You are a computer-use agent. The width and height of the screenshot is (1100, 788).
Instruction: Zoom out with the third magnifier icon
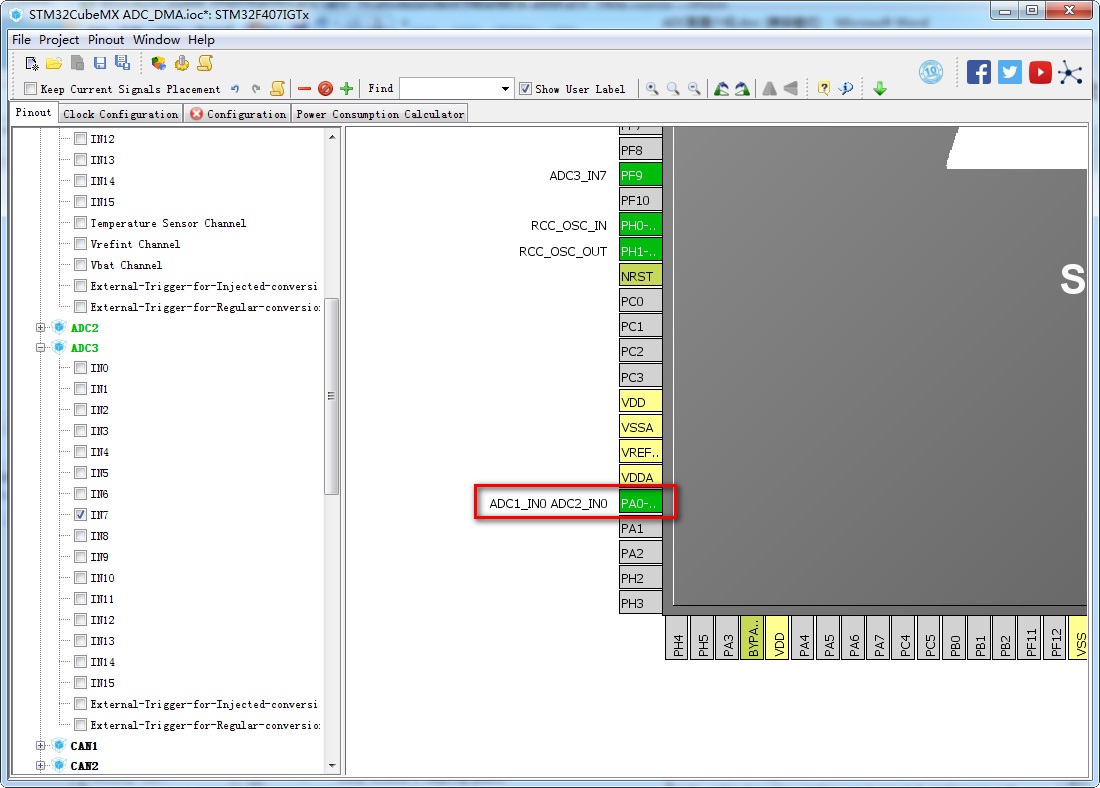[694, 88]
